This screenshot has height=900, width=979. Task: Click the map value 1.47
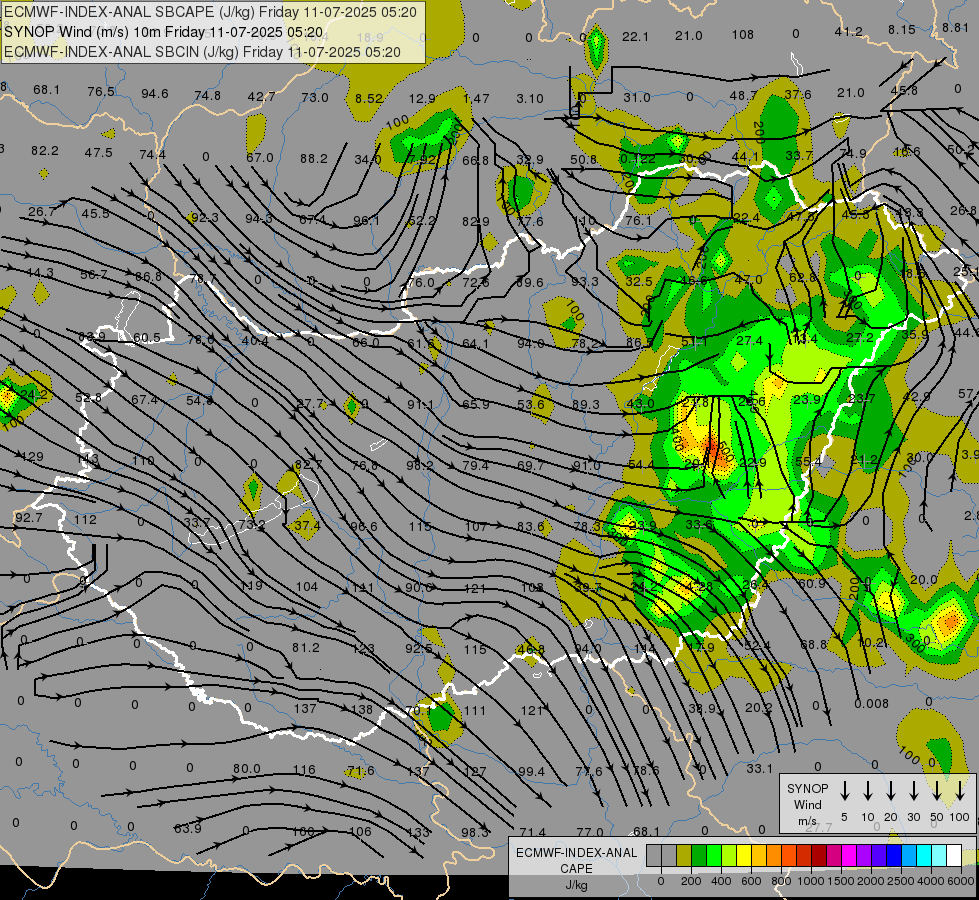[476, 99]
